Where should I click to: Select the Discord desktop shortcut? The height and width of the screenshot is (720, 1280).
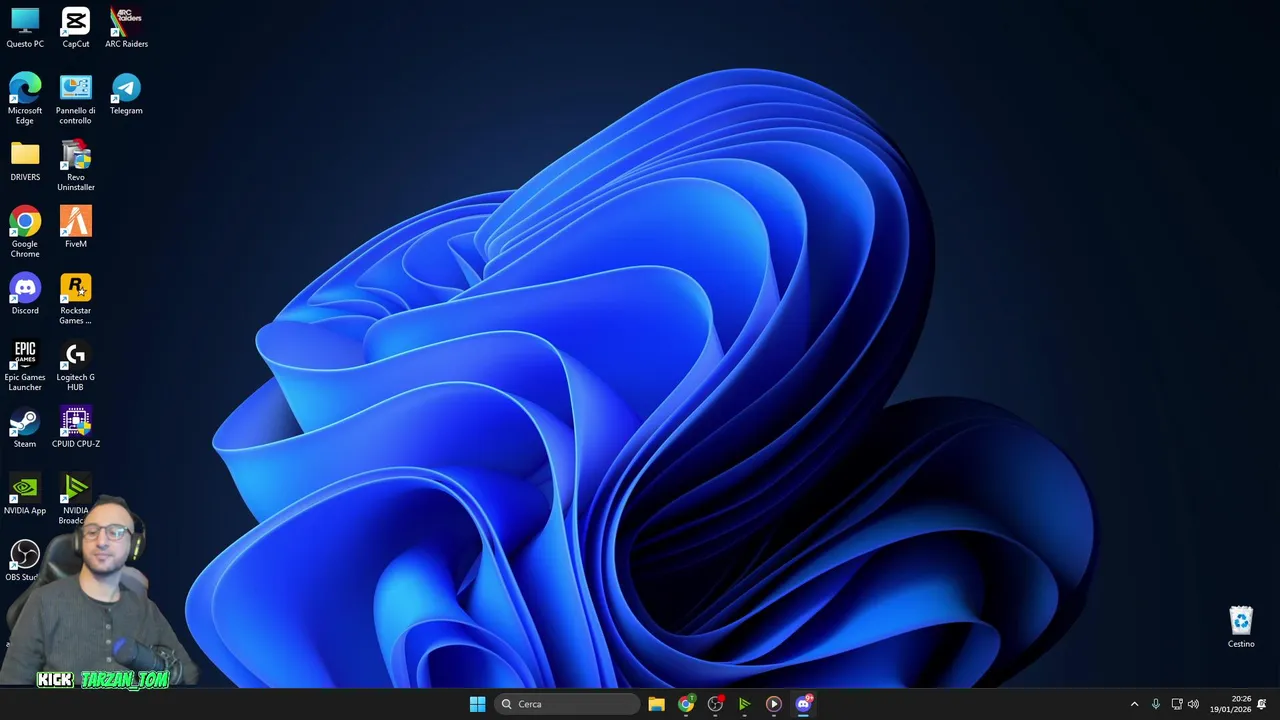(25, 294)
